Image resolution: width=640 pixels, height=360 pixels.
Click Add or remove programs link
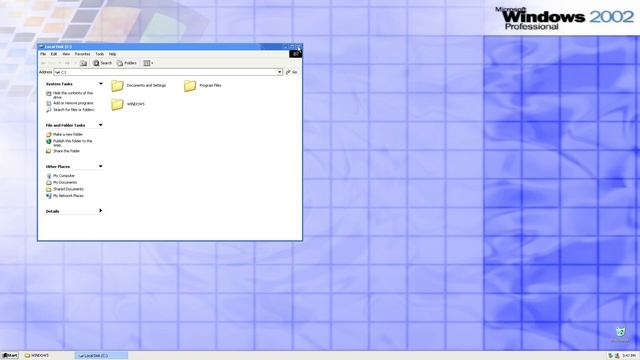[x=73, y=103]
